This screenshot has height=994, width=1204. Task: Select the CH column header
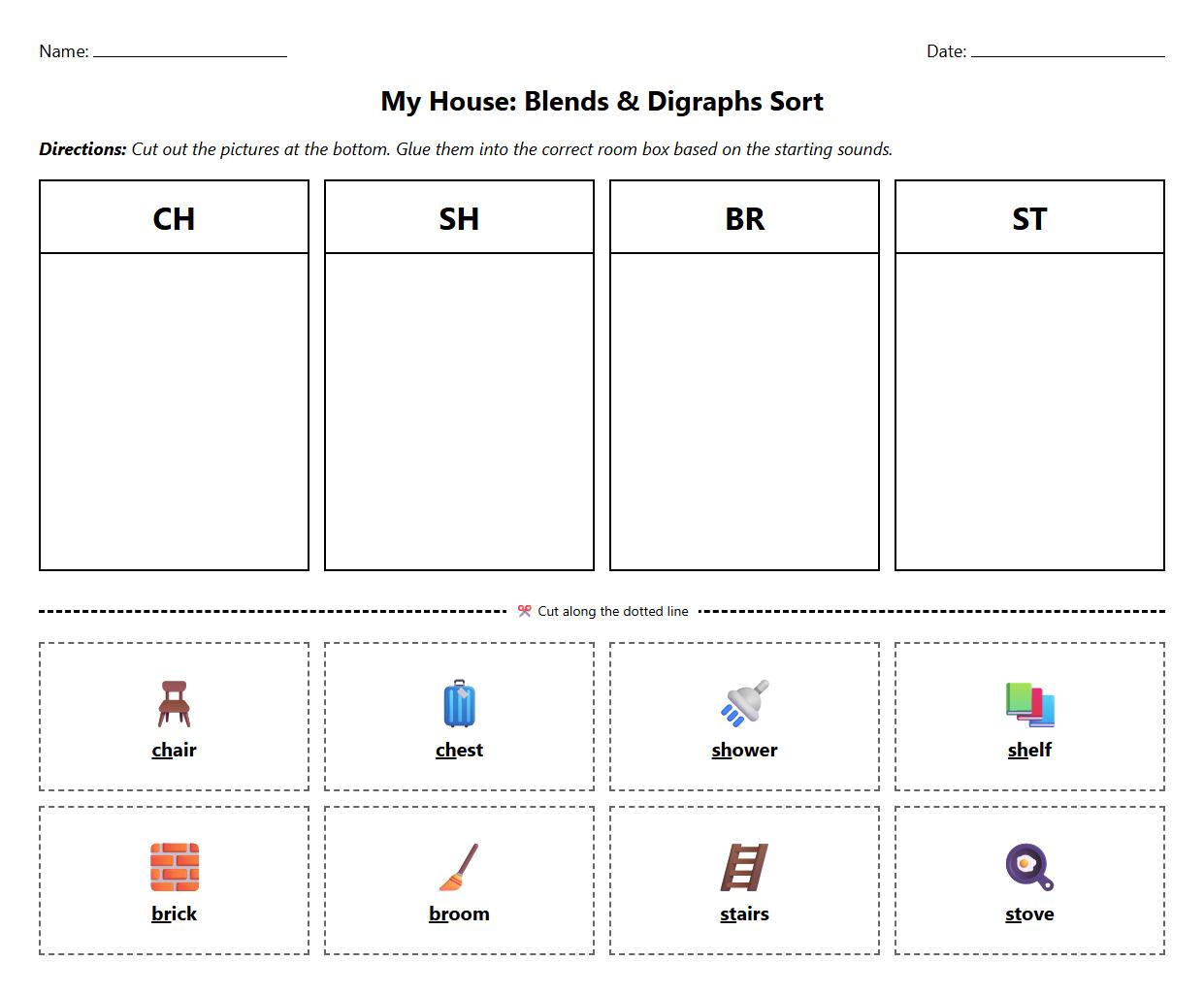point(174,218)
